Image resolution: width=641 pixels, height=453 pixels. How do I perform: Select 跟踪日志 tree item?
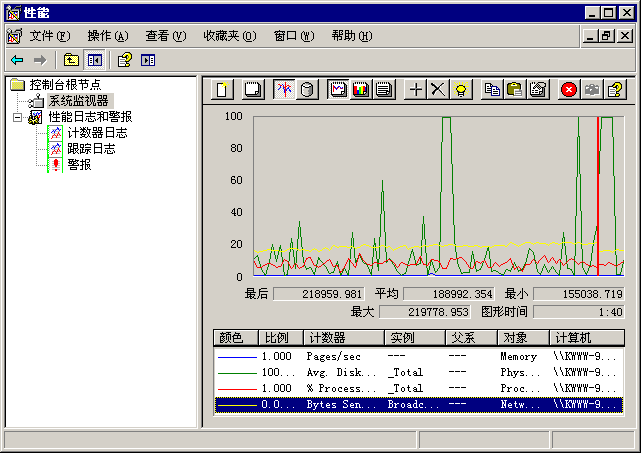click(x=91, y=149)
